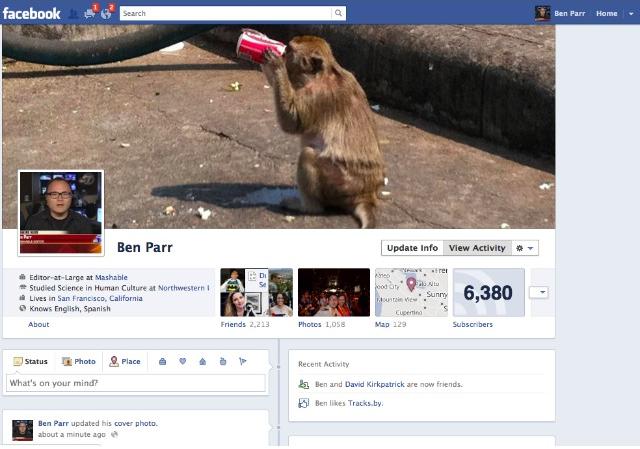Click the What's on your mind field

(x=136, y=383)
